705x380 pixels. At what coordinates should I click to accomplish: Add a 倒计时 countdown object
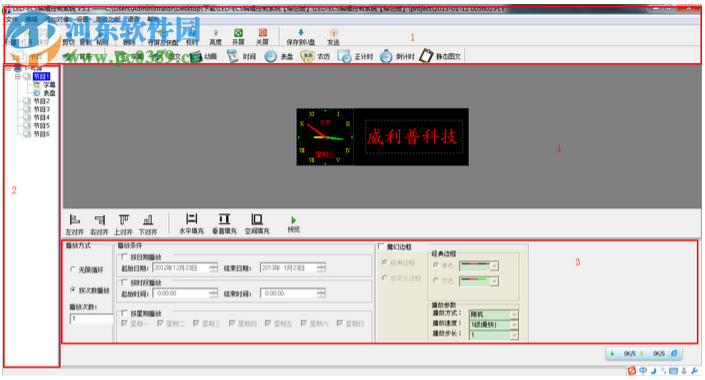pyautogui.click(x=397, y=56)
